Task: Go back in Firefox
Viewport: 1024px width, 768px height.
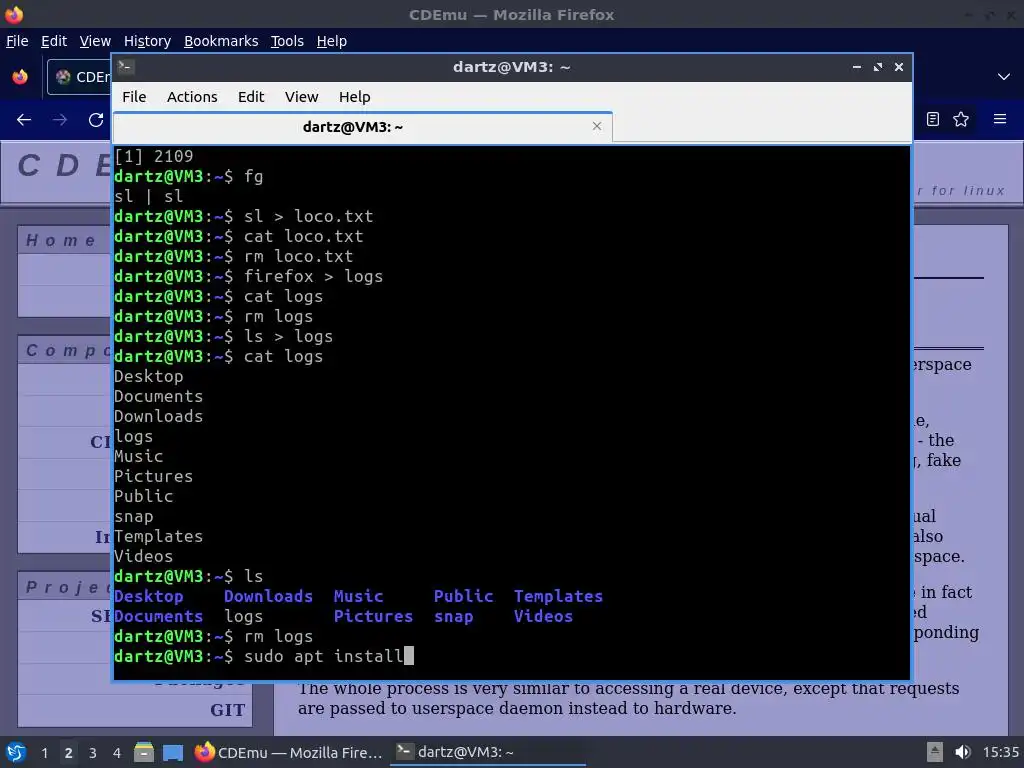Action: pos(24,120)
